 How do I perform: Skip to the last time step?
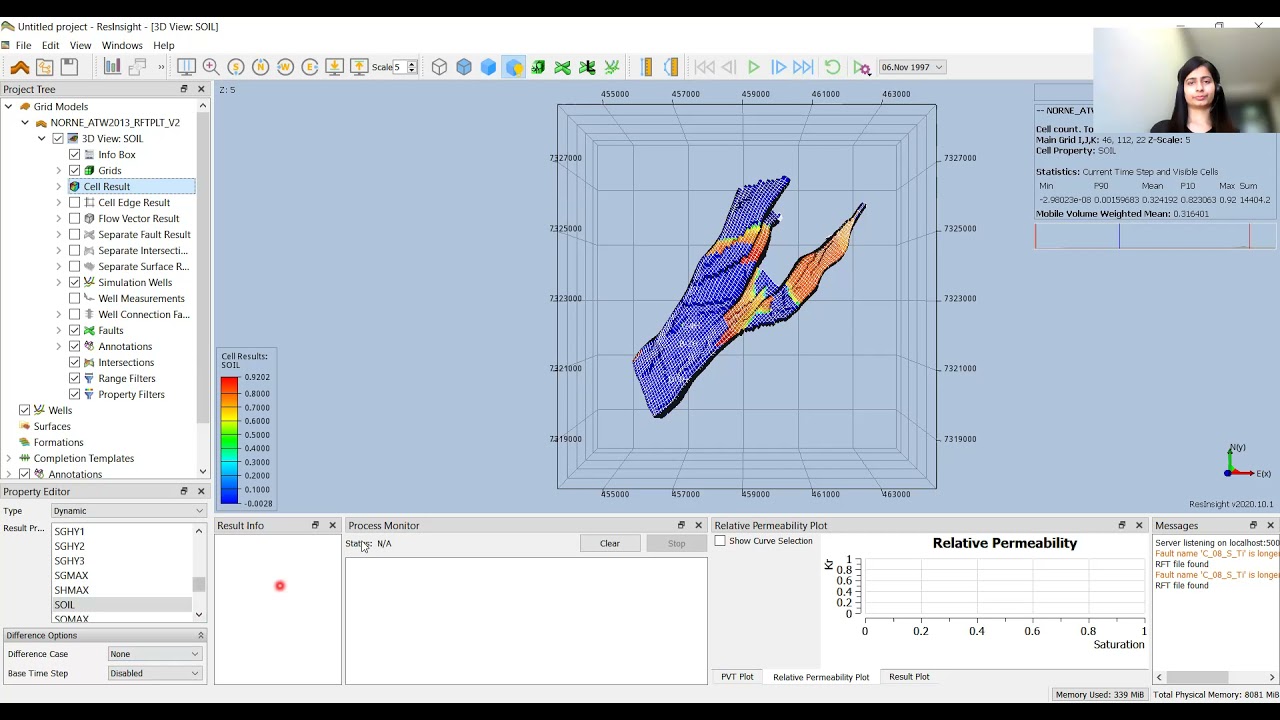(x=803, y=67)
